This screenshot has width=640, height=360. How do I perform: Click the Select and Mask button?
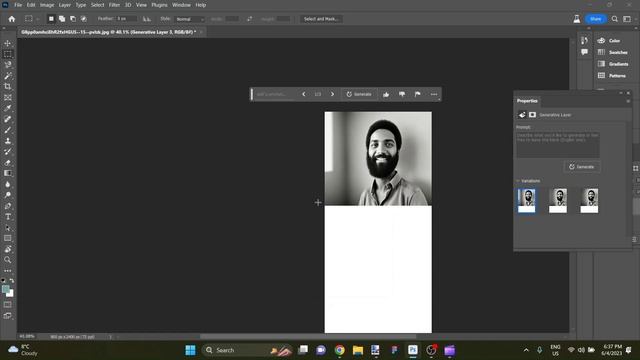pos(321,19)
